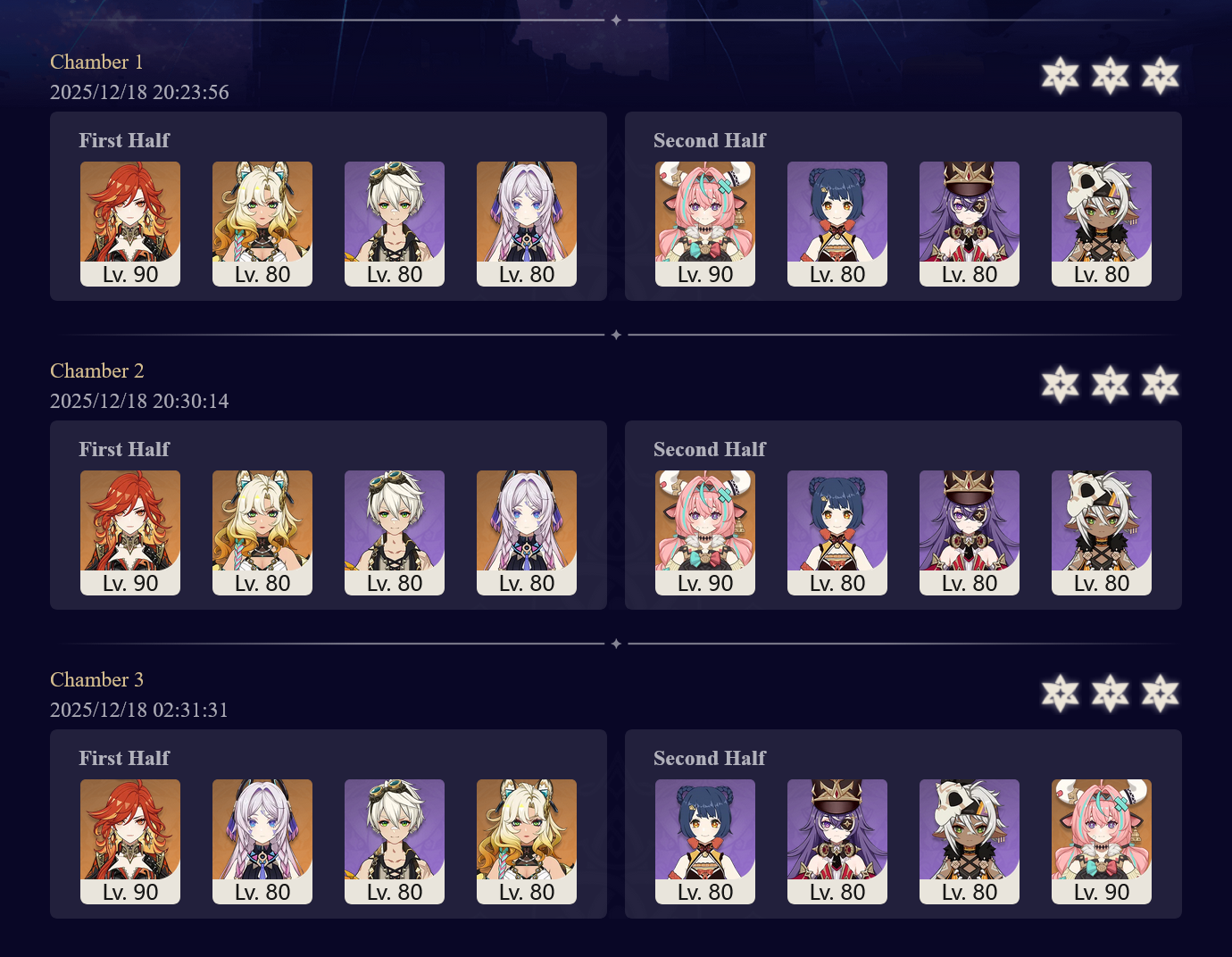Click pink-haired Lv. 90 character in Chamber 1

705,224
